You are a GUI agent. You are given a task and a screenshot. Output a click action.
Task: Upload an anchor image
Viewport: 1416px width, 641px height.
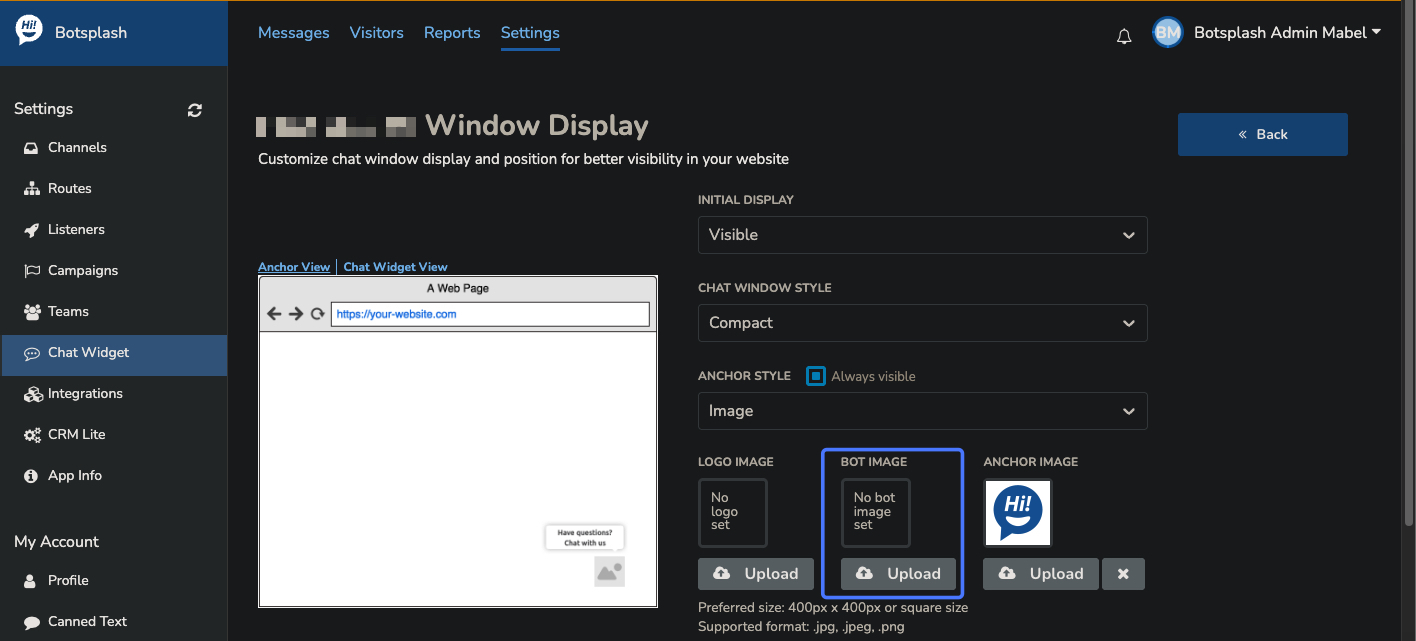tap(1041, 574)
